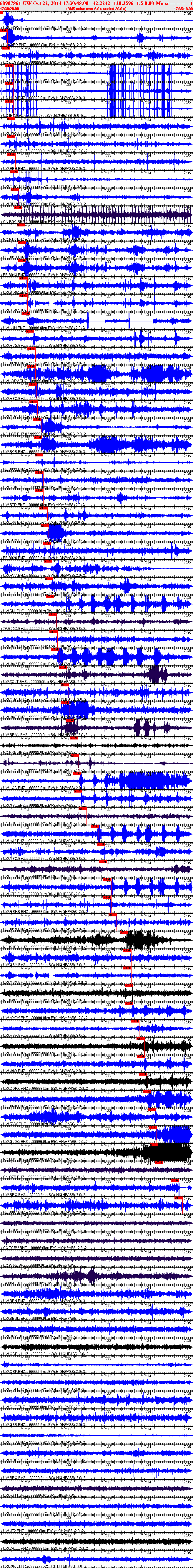Click the event ID 60907861 in header
Image resolution: width=193 pixels, height=1568 pixels.
[11, 3]
